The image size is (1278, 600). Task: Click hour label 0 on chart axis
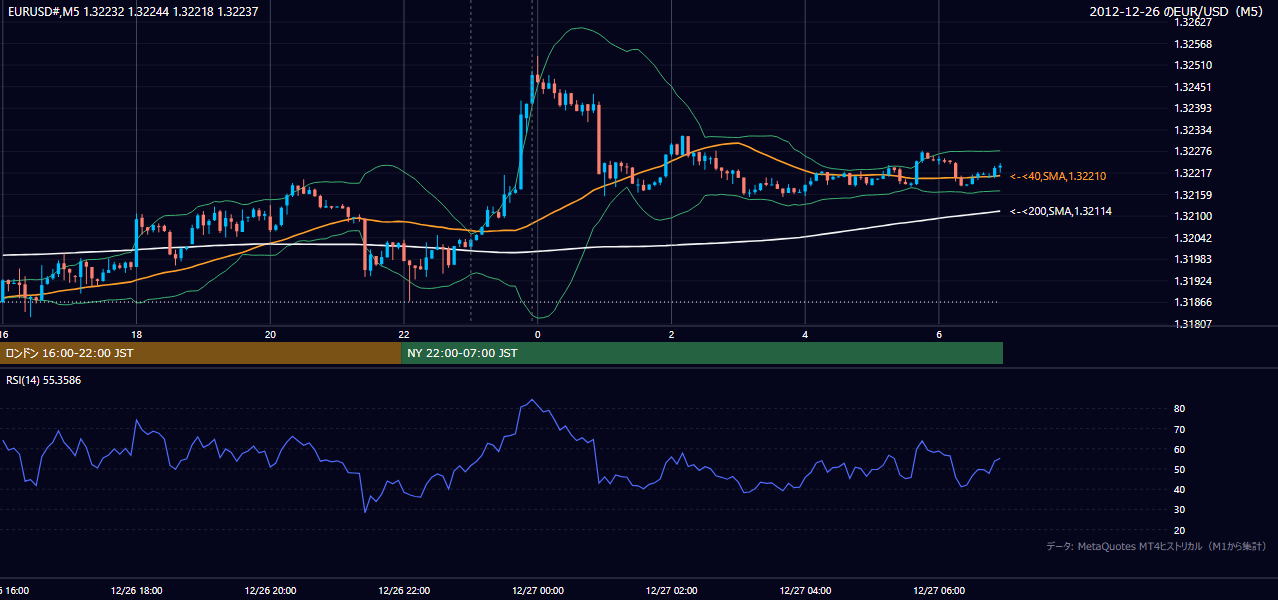pyautogui.click(x=537, y=333)
